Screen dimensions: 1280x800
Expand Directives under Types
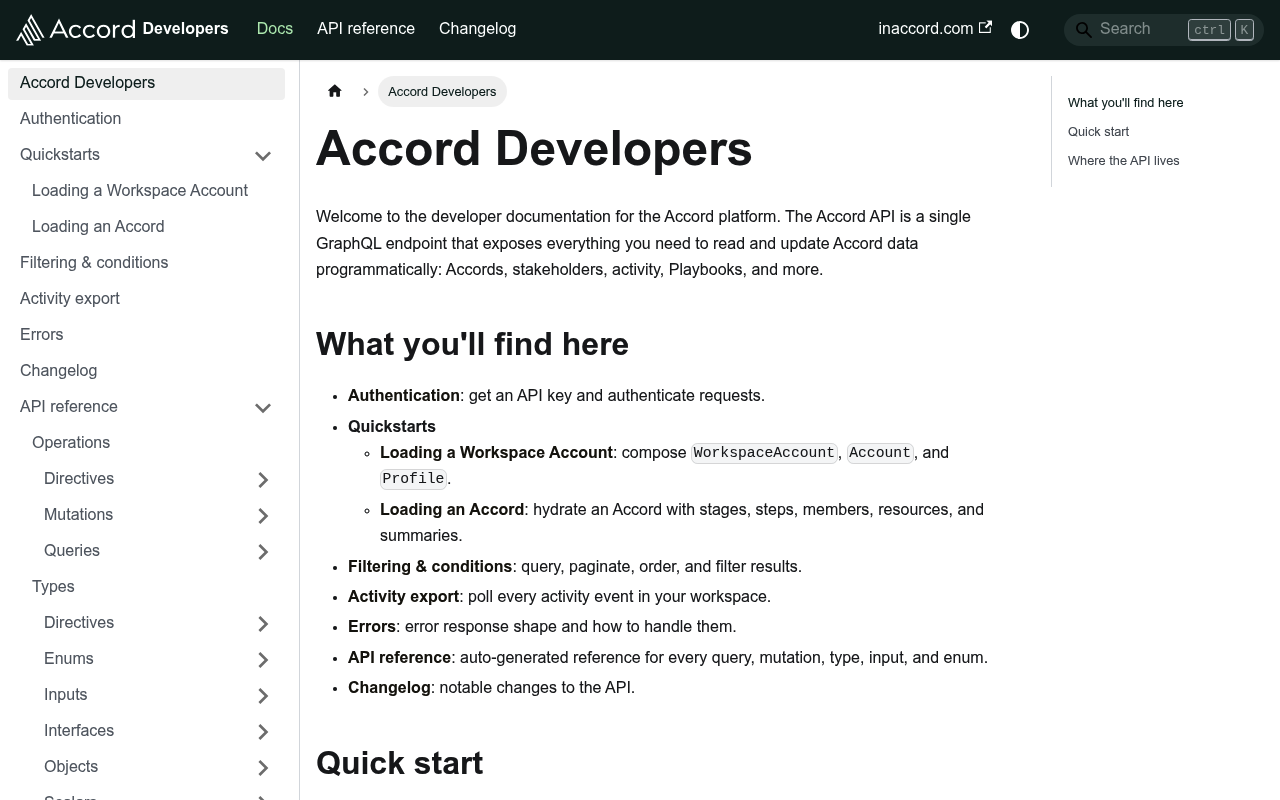[263, 623]
